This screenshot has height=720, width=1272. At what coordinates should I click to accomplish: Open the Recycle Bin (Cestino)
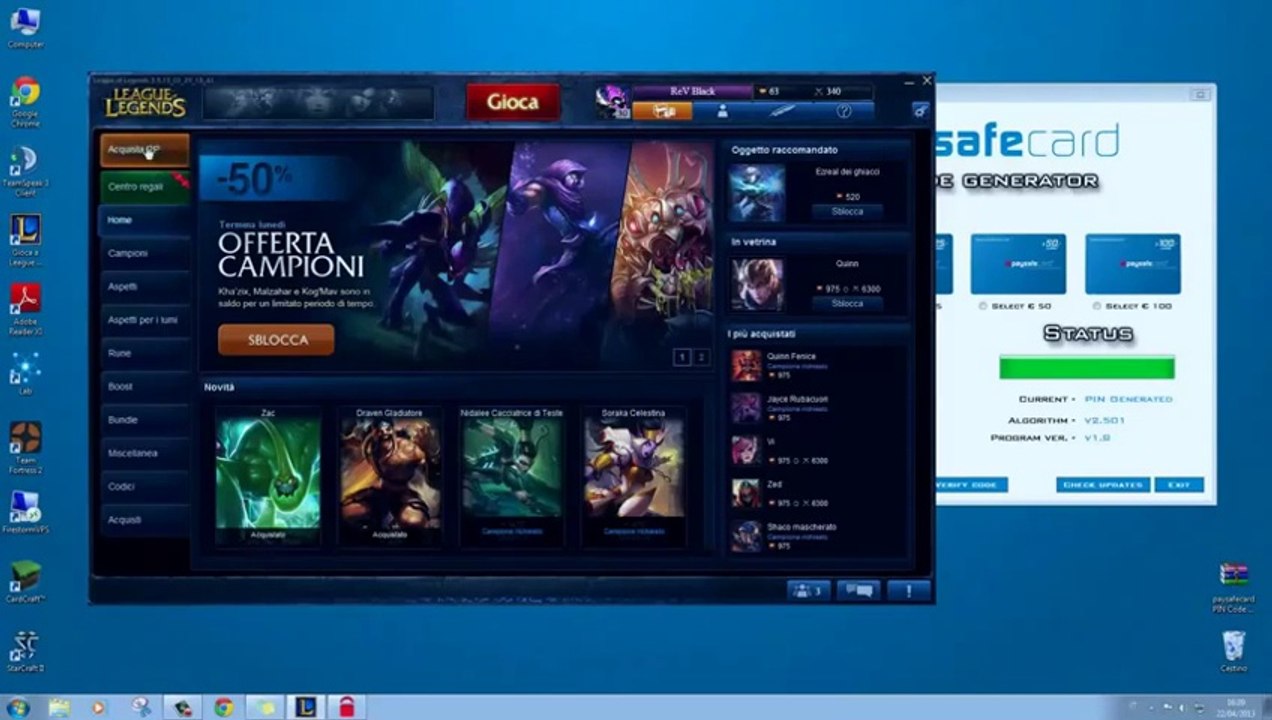(1233, 651)
